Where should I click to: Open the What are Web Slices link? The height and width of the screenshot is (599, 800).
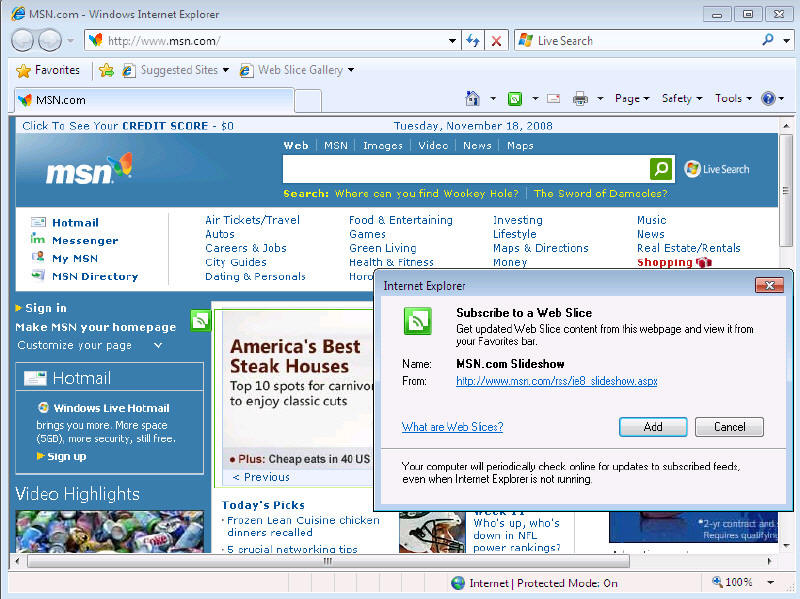click(x=452, y=427)
